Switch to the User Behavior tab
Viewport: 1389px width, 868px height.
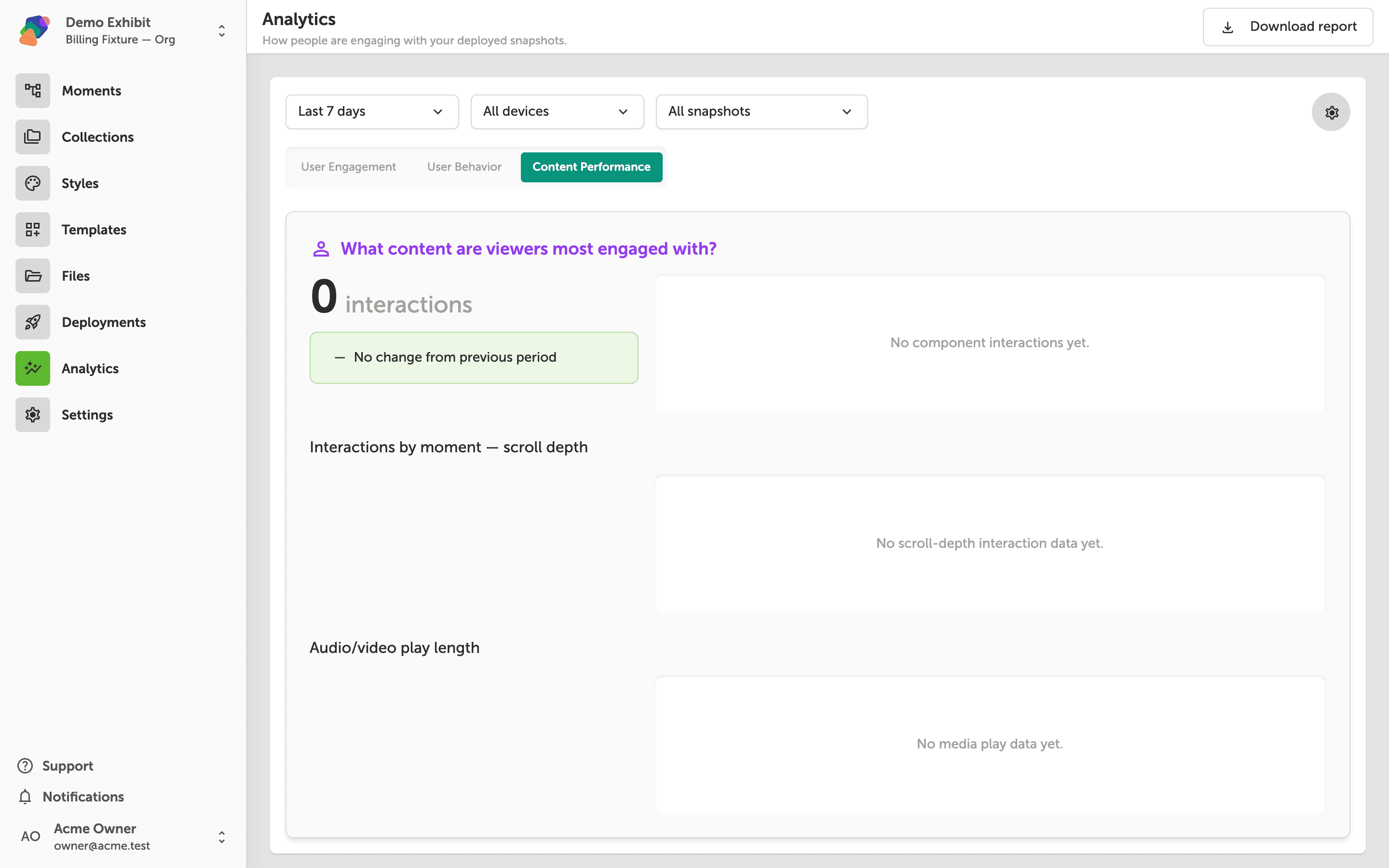(464, 167)
